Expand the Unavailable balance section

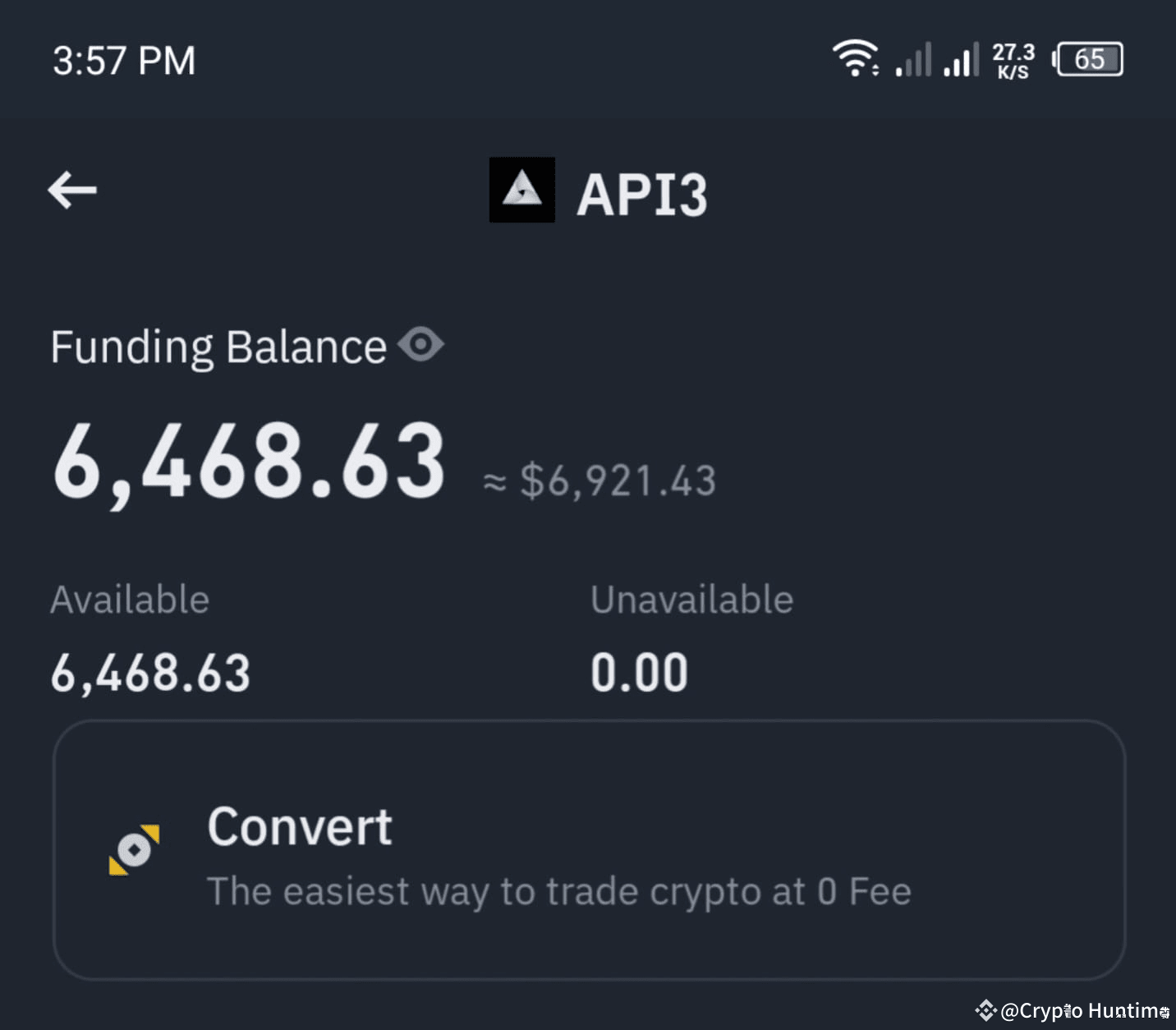(x=691, y=599)
